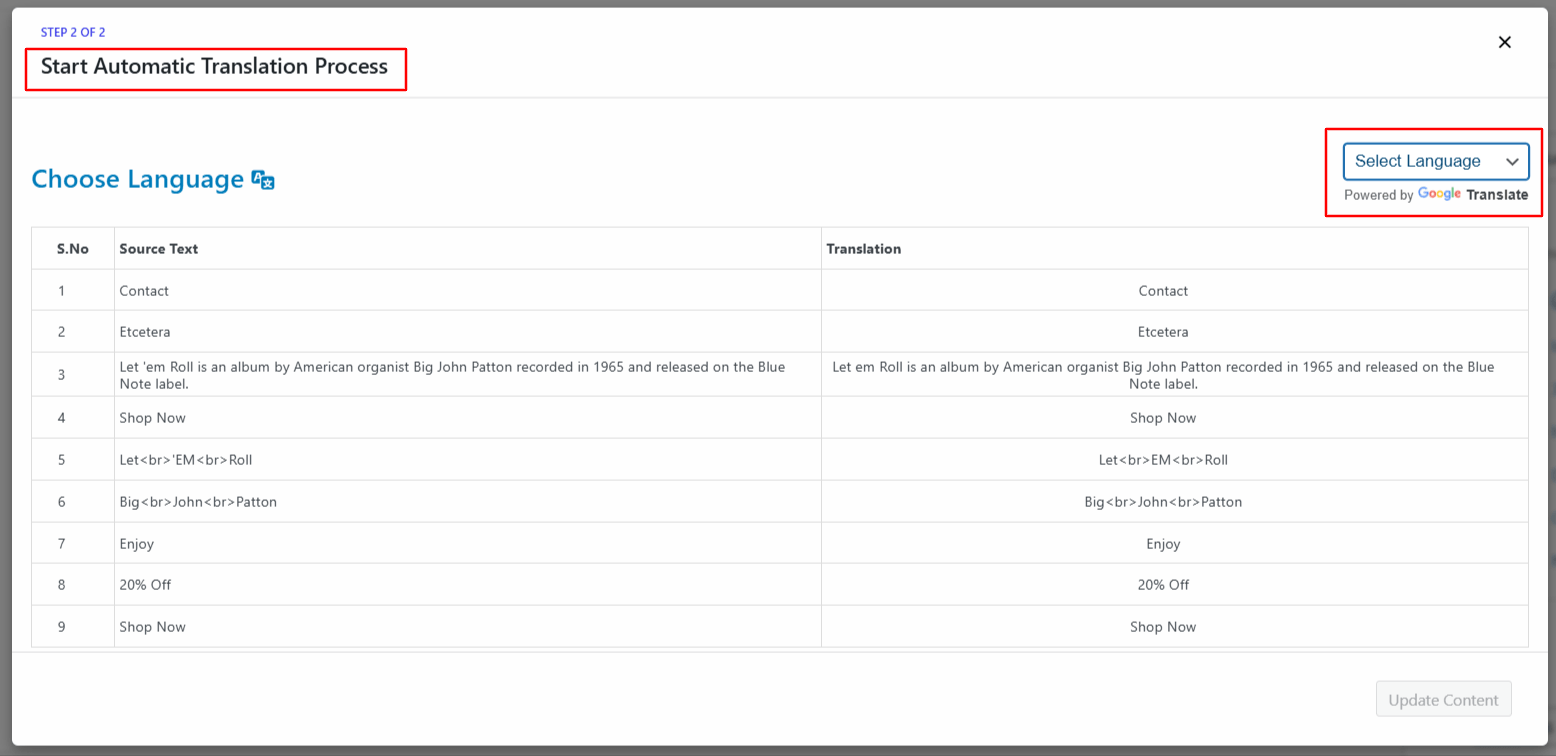Click the translate icon beside Choose Language
This screenshot has width=1556, height=756.
[x=263, y=180]
